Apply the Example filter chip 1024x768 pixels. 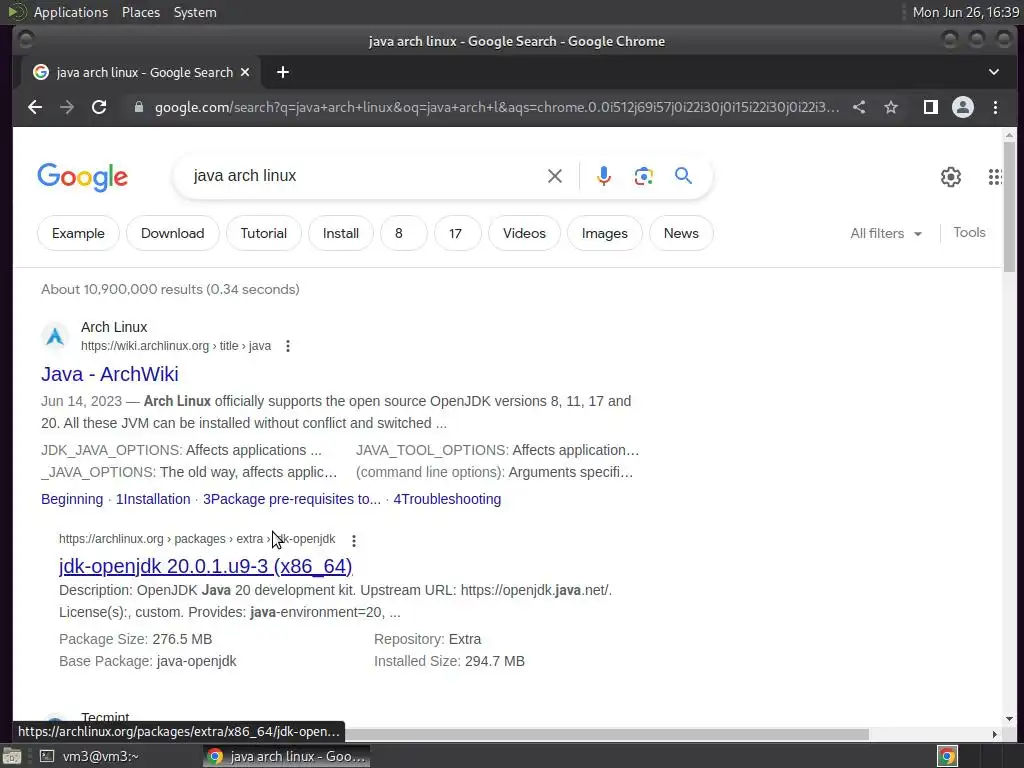(x=78, y=233)
